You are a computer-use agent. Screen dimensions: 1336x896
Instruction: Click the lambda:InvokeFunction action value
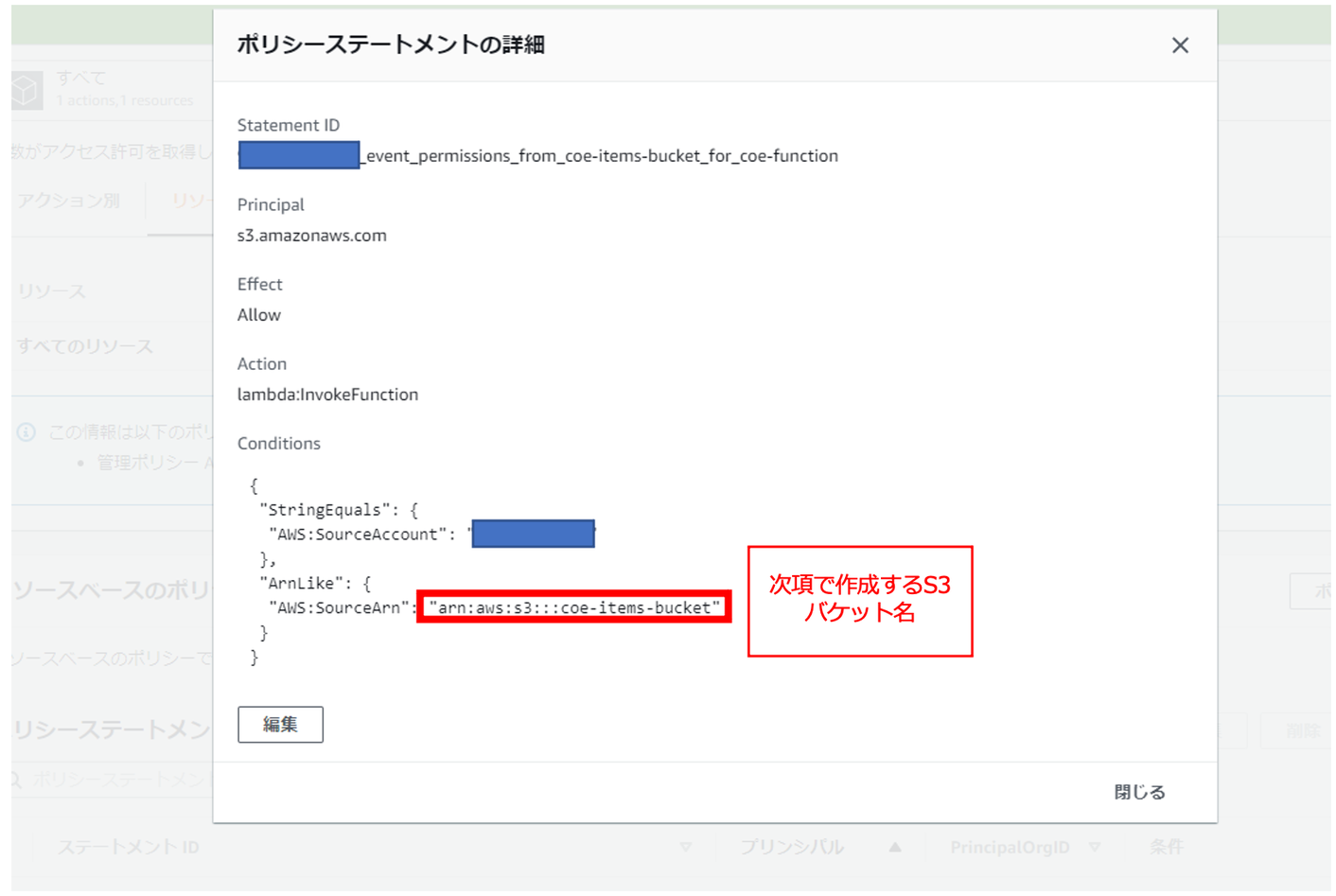pyautogui.click(x=327, y=395)
